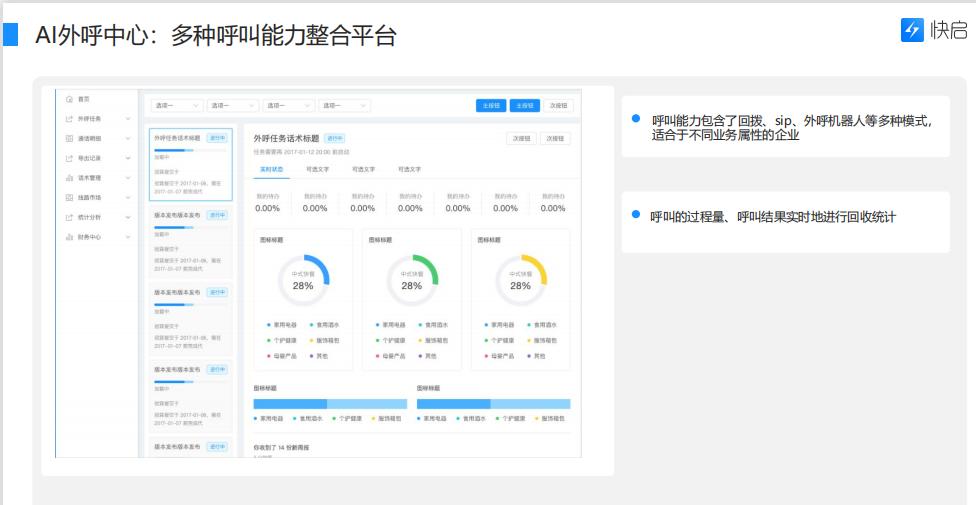
Task: Expand the 外呼任务 menu chevron
Action: click(x=128, y=119)
